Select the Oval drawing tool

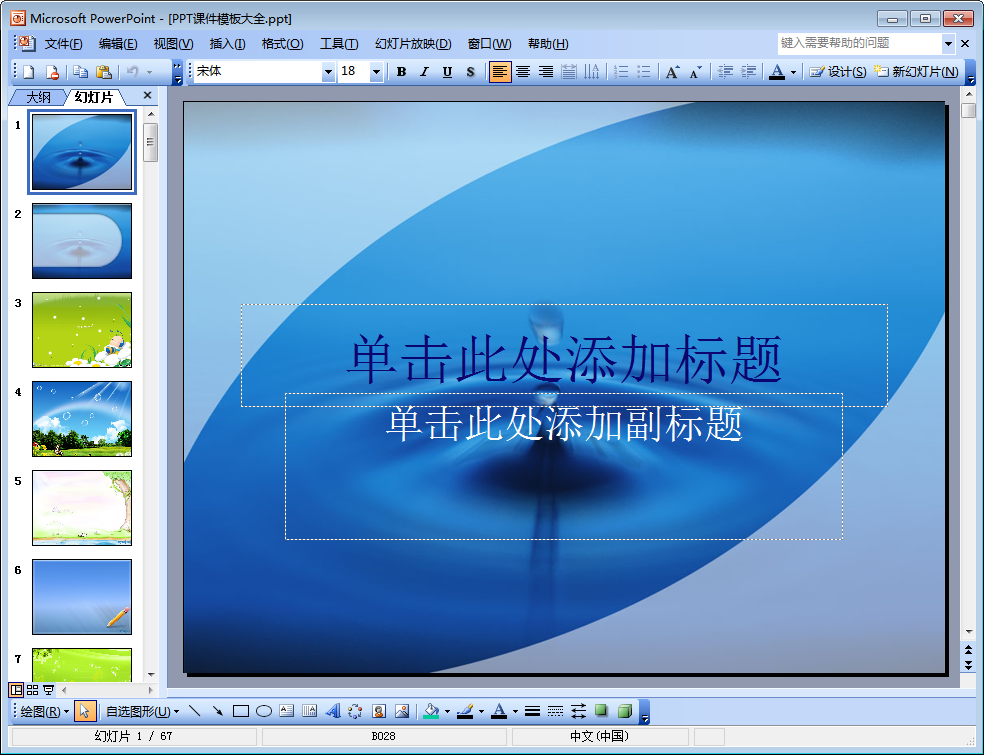click(264, 711)
